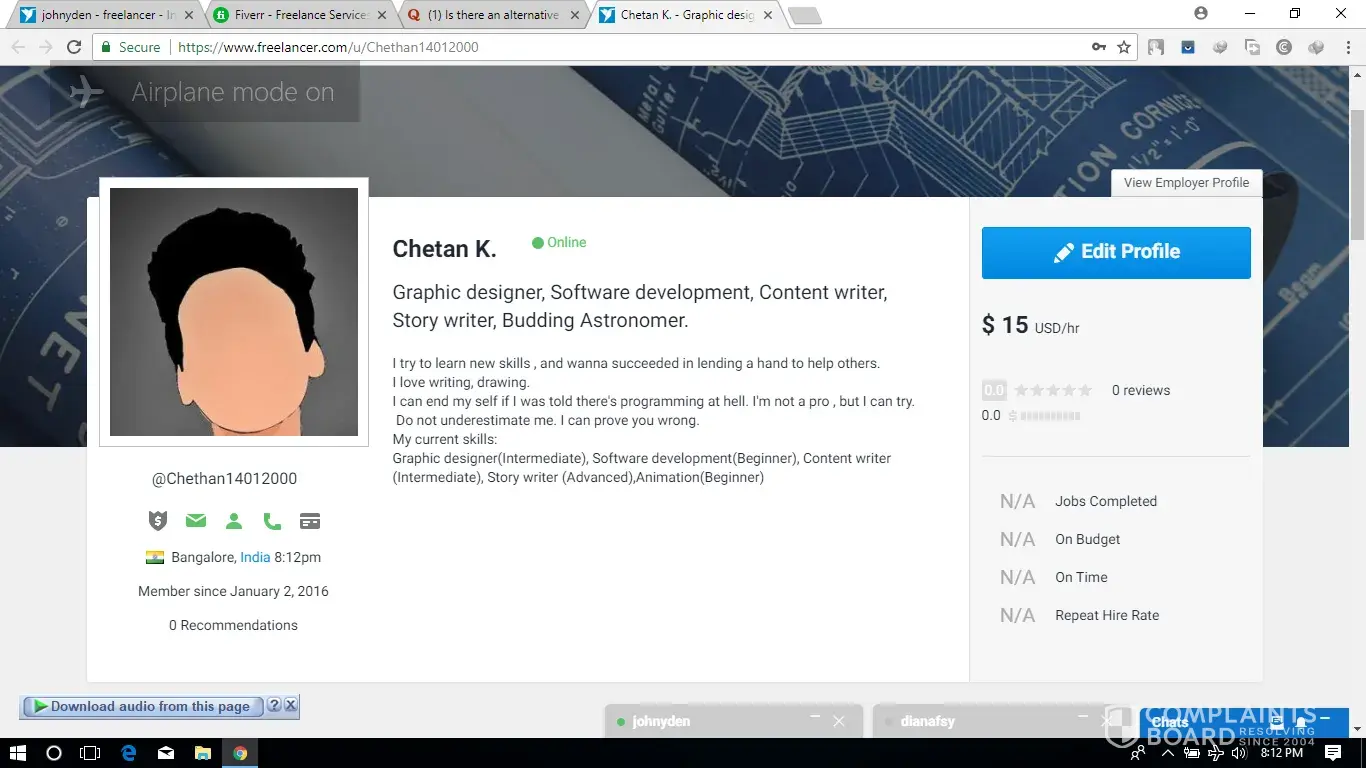Minimize the johnyden chat box
The height and width of the screenshot is (768, 1366).
[x=815, y=718]
